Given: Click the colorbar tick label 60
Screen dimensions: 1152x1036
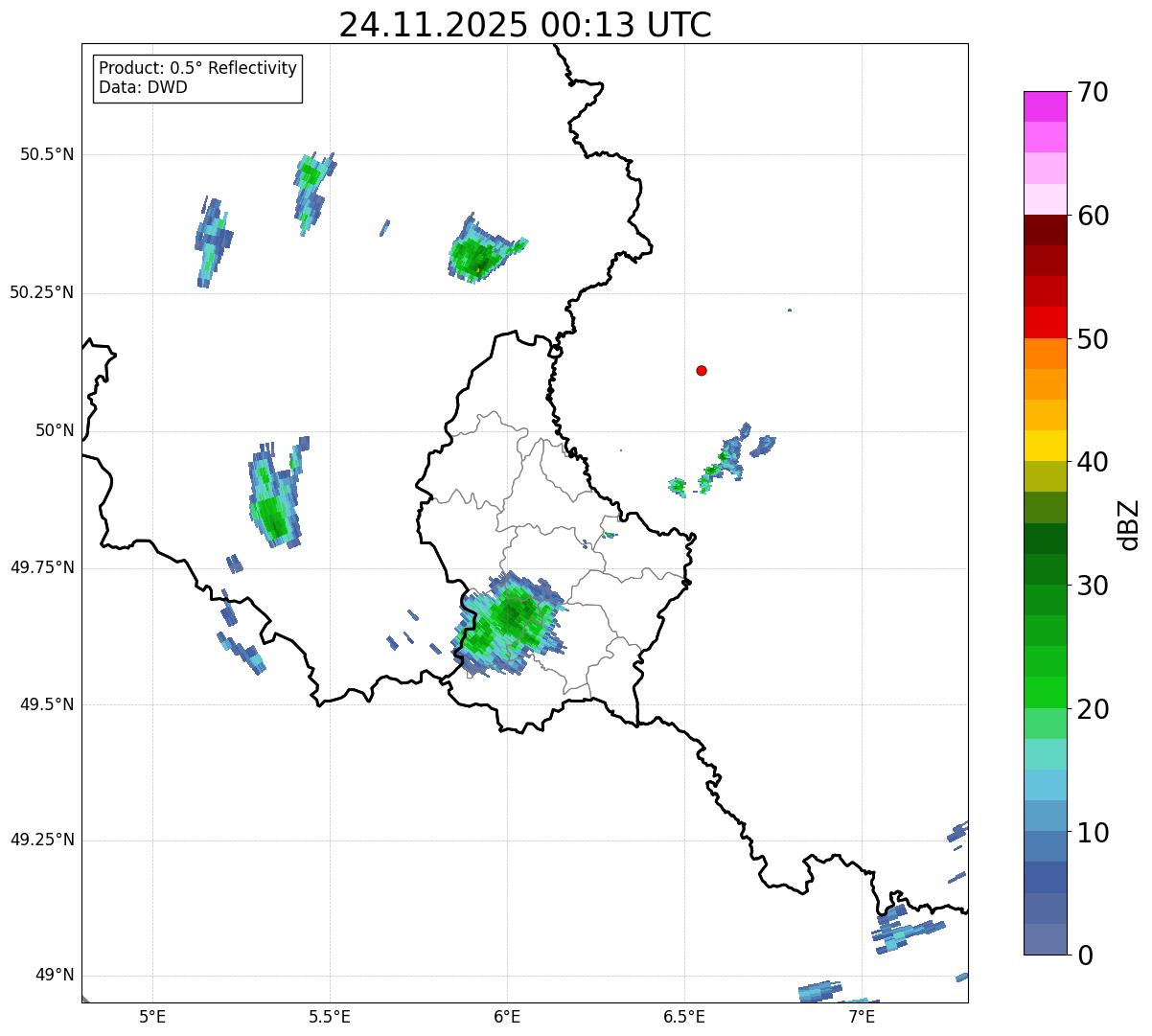Looking at the screenshot, I should (x=1093, y=216).
